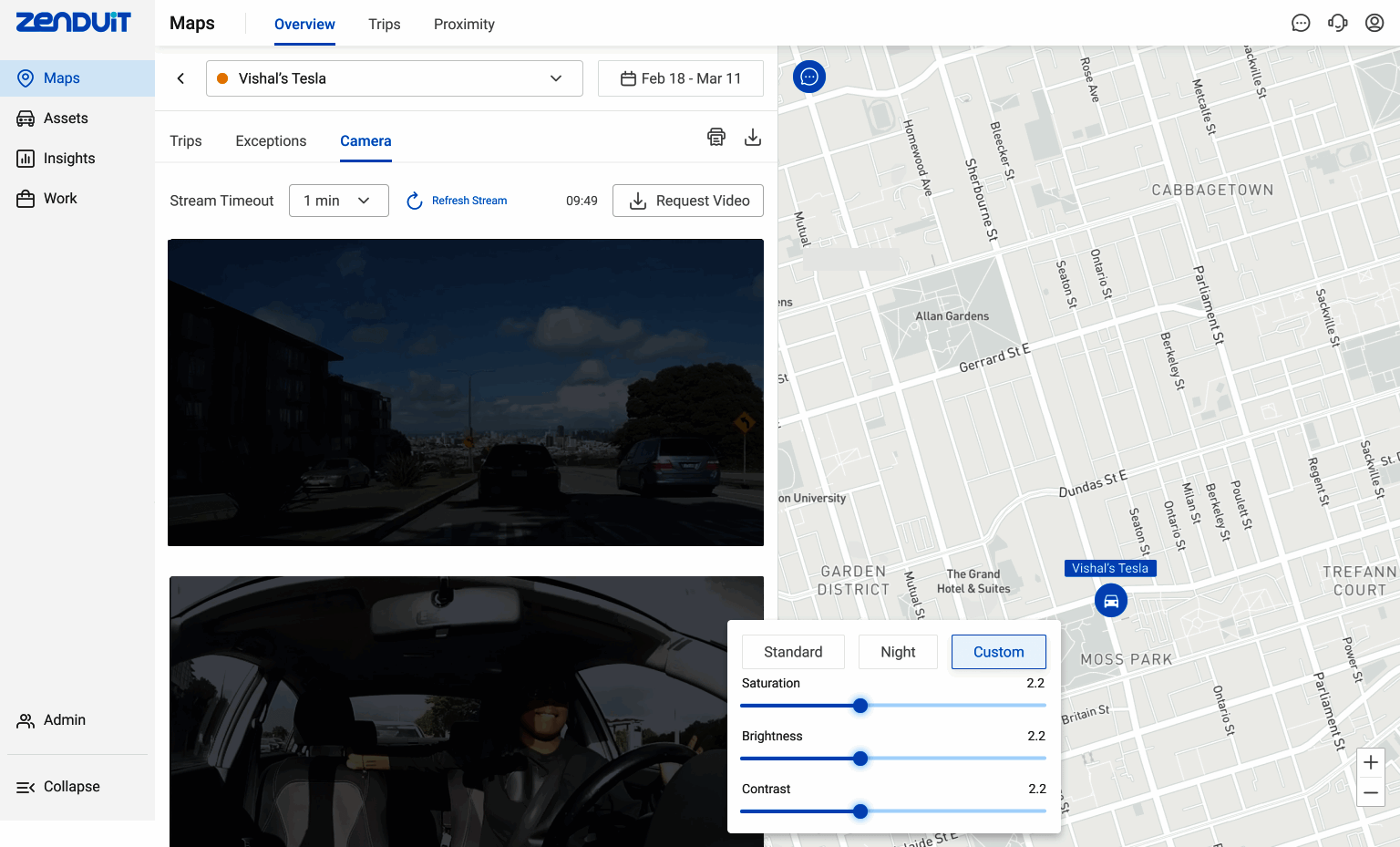Open the support headset icon
1400x847 pixels.
tap(1337, 24)
